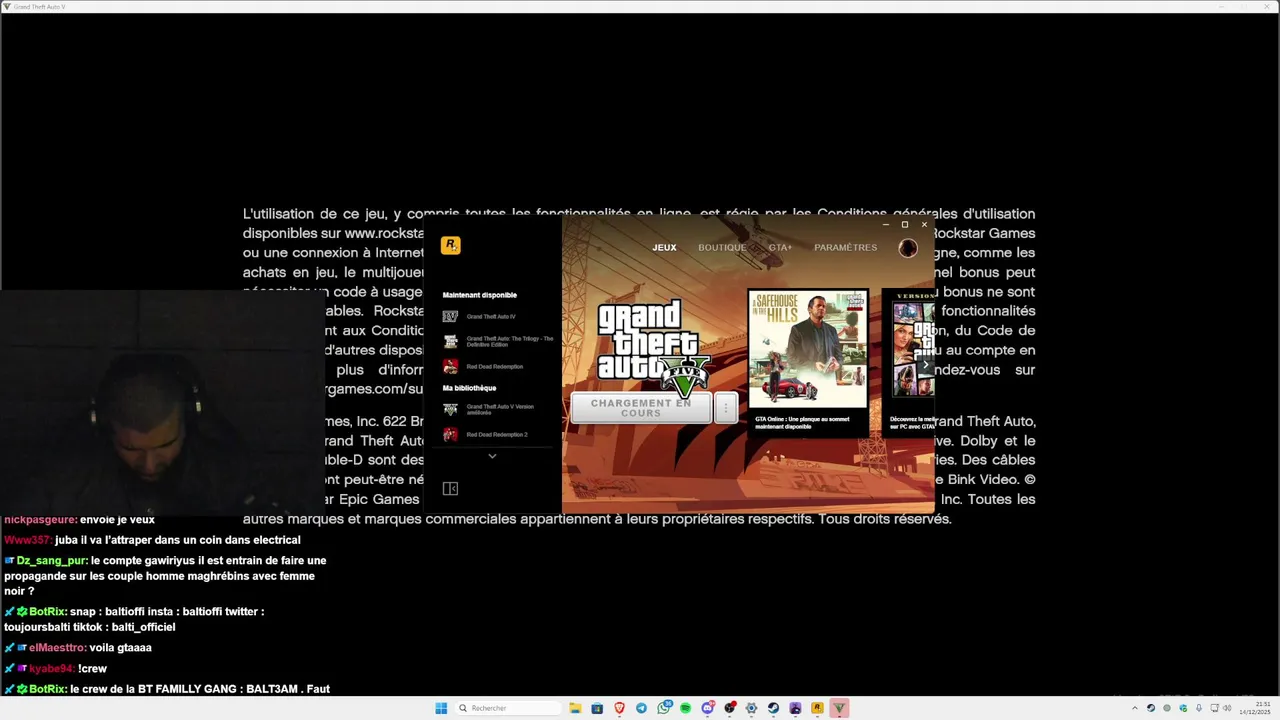
Task: Expand the library list chevron in sidebar
Action: click(x=492, y=456)
